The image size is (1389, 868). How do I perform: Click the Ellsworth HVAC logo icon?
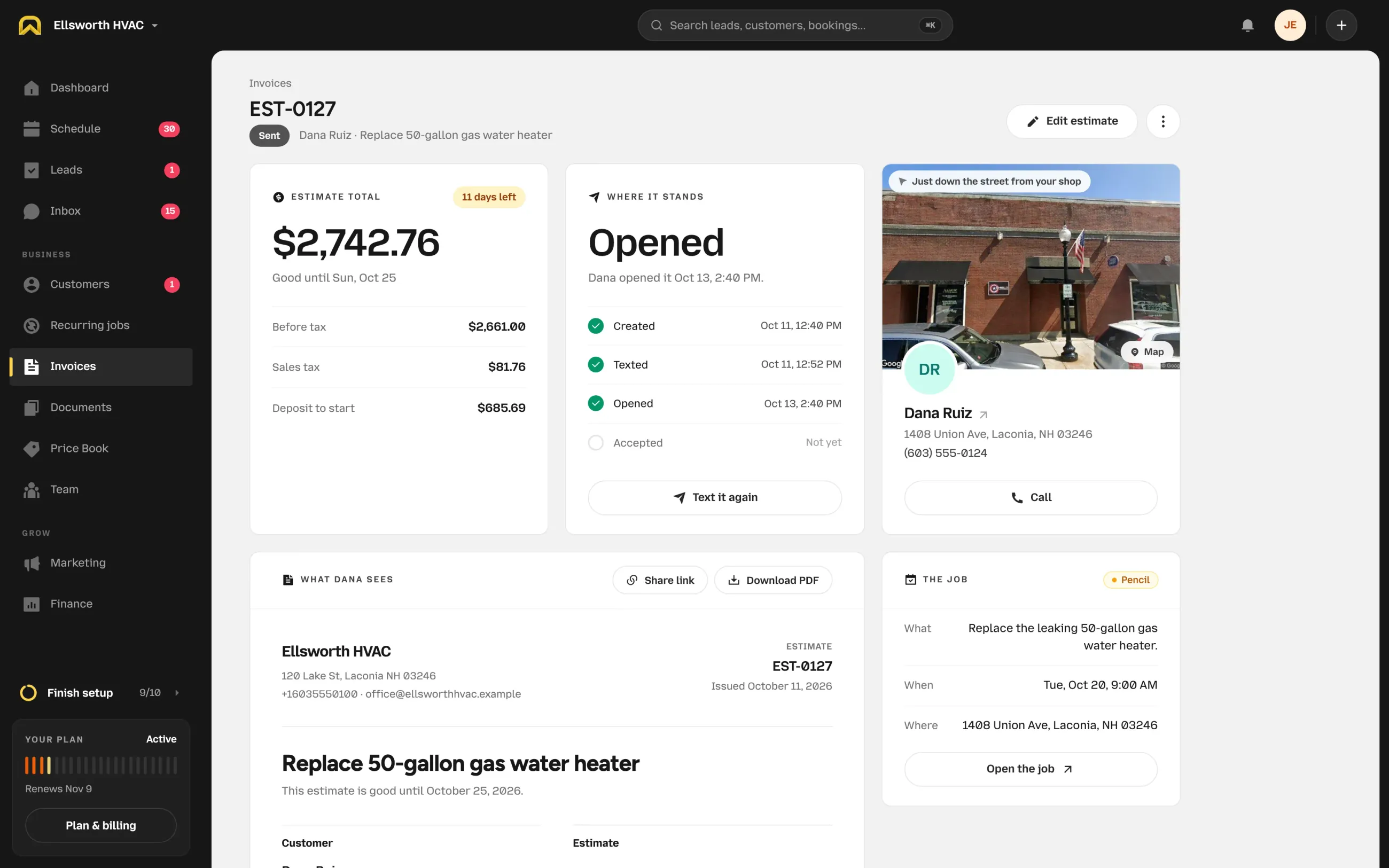click(x=30, y=25)
